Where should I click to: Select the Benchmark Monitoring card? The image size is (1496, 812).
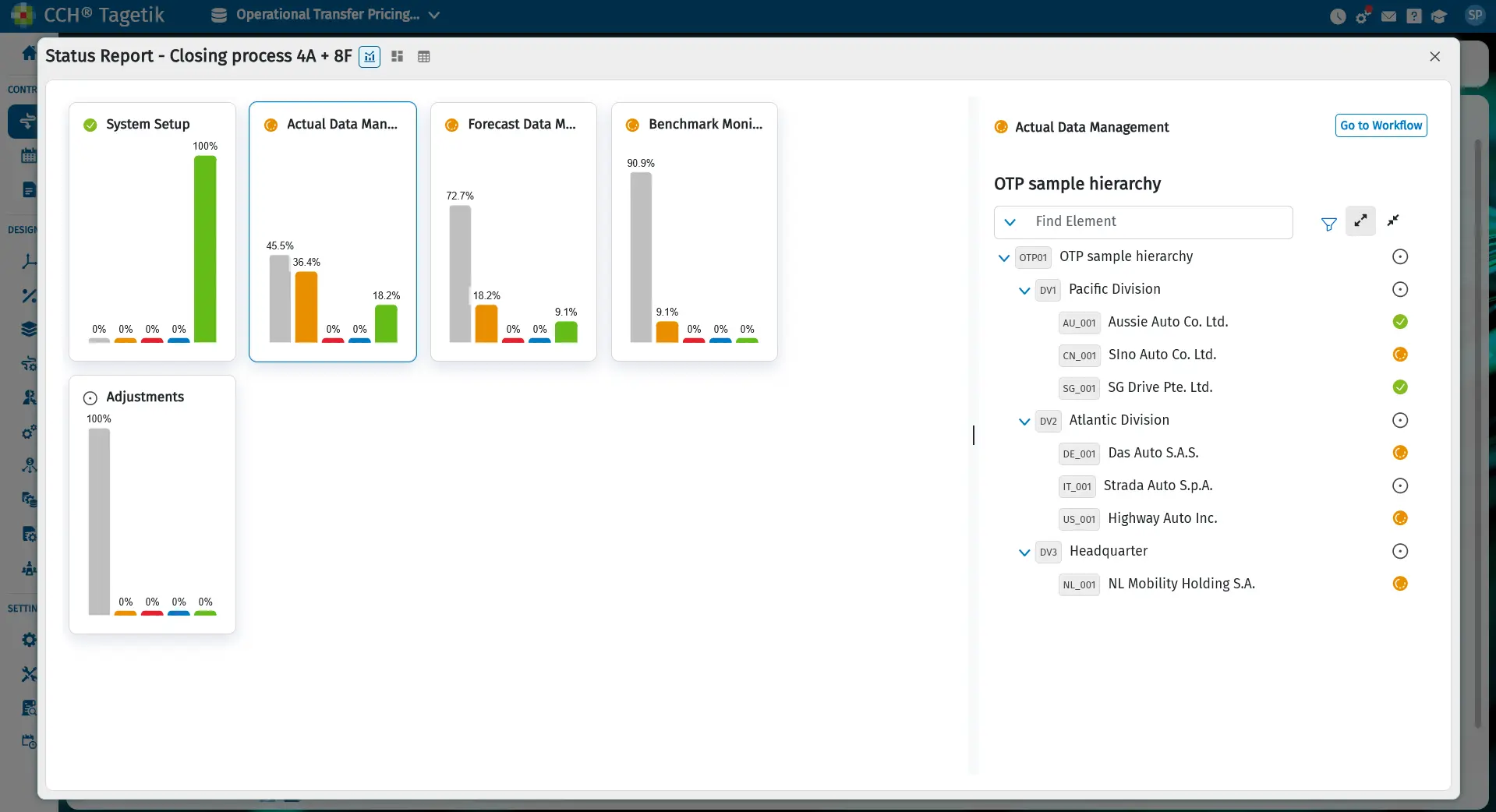pos(694,231)
